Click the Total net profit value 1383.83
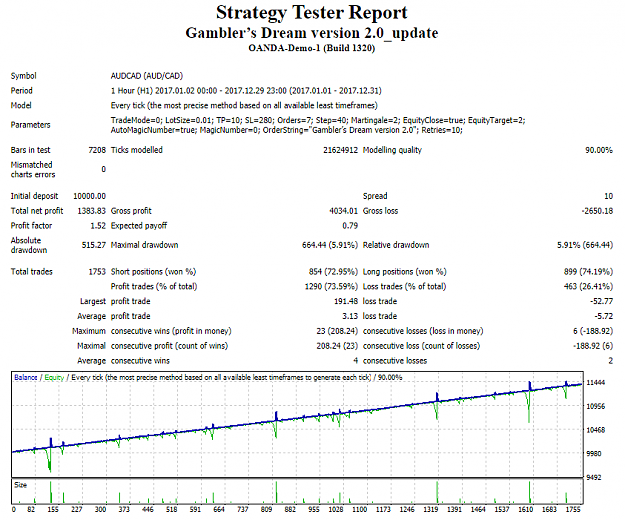Viewport: 625px width, 520px height. pos(91,211)
